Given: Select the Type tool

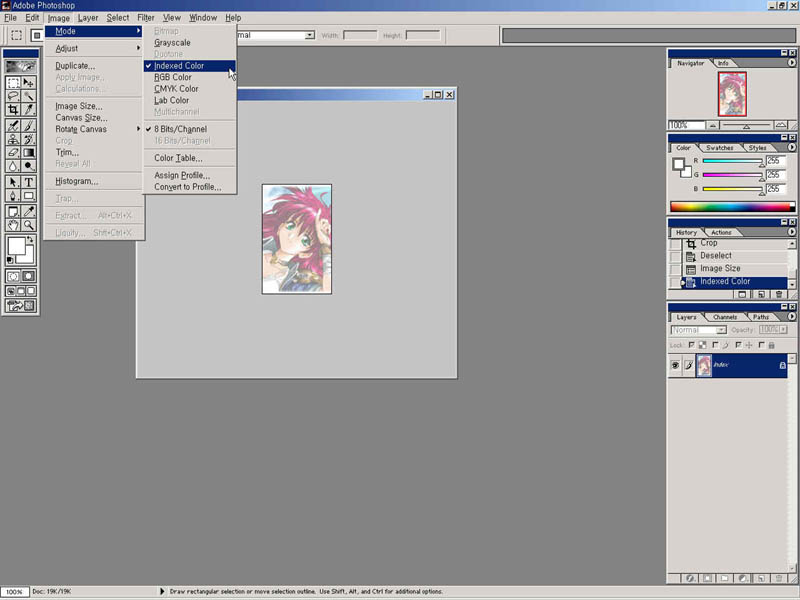Looking at the screenshot, I should (x=29, y=182).
